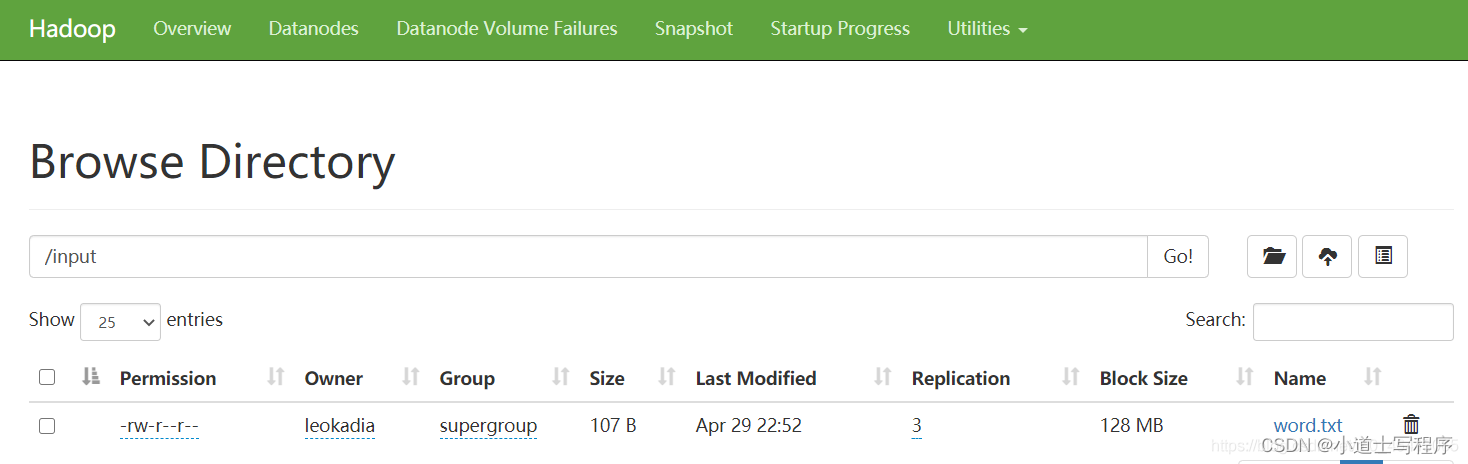
Task: Switch to the Startup Progress page
Action: pyautogui.click(x=840, y=29)
